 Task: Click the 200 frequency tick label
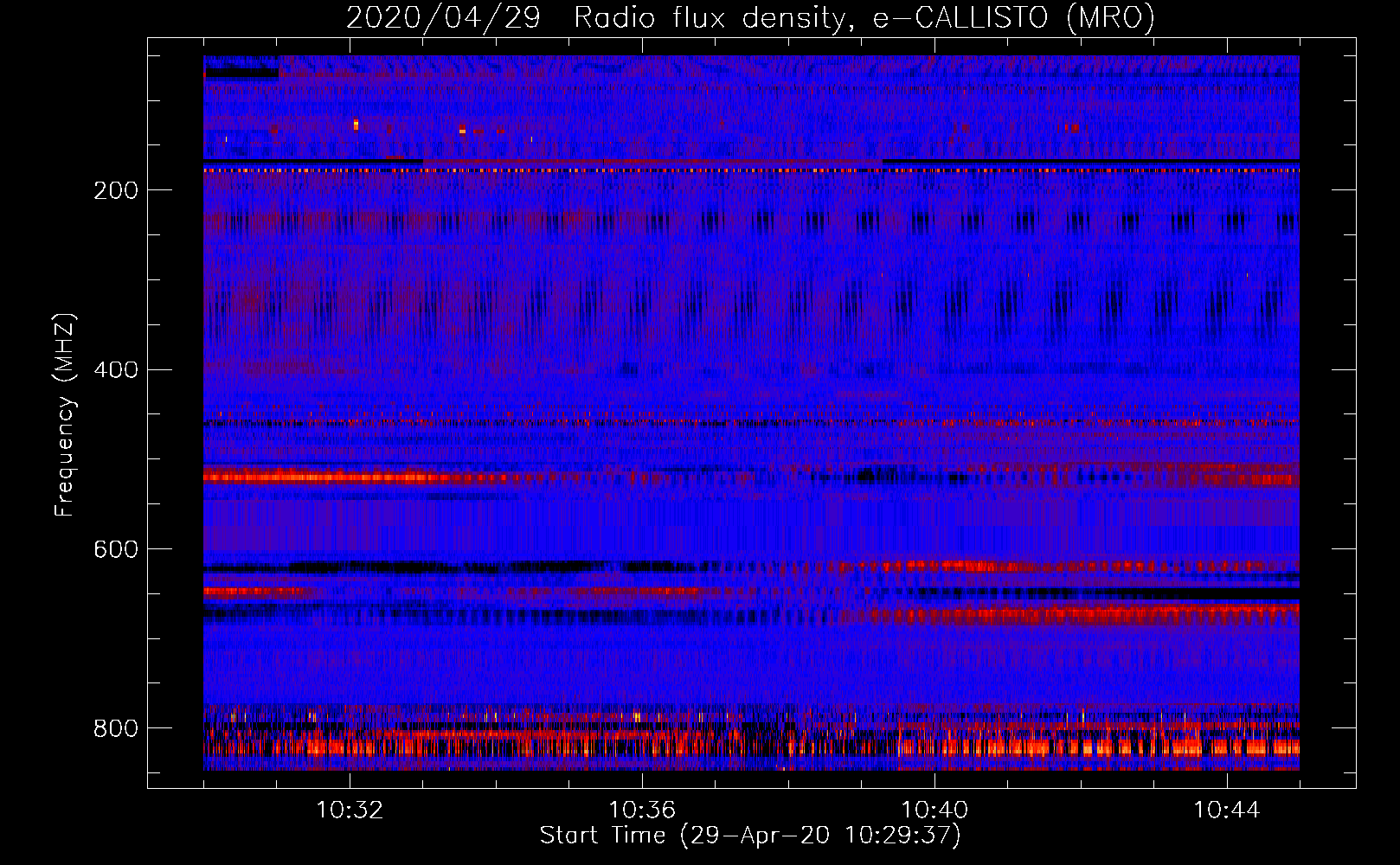(116, 190)
